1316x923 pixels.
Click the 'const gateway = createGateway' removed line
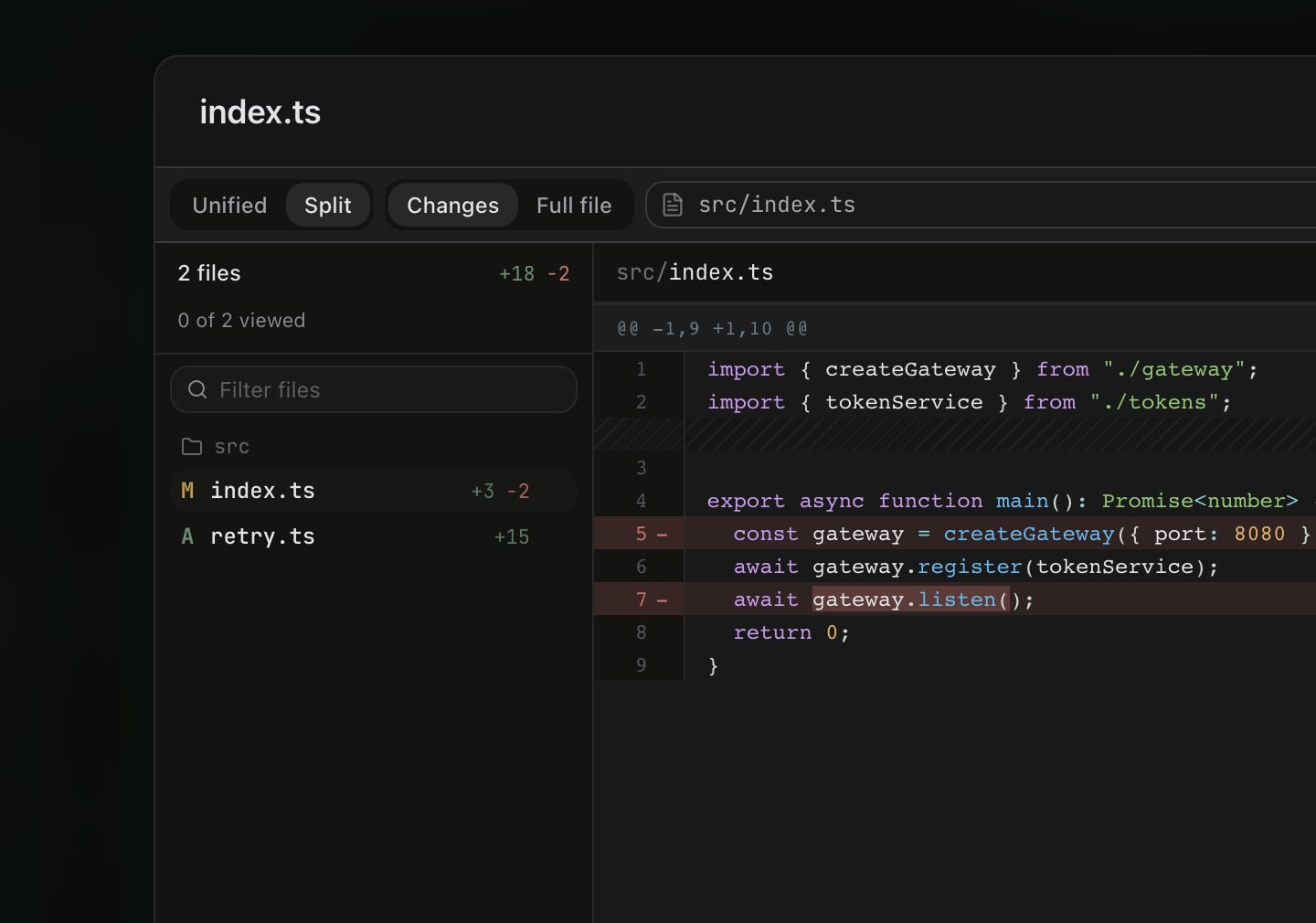(x=1022, y=534)
